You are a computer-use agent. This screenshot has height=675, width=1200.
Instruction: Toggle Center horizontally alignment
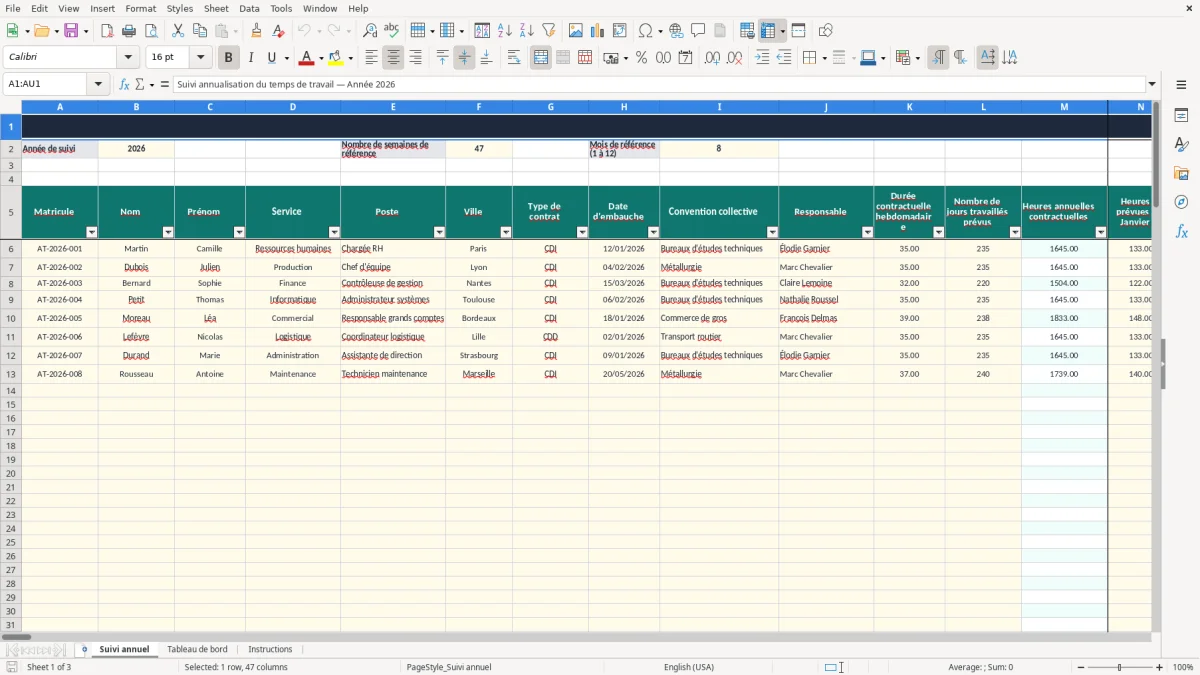tap(394, 58)
